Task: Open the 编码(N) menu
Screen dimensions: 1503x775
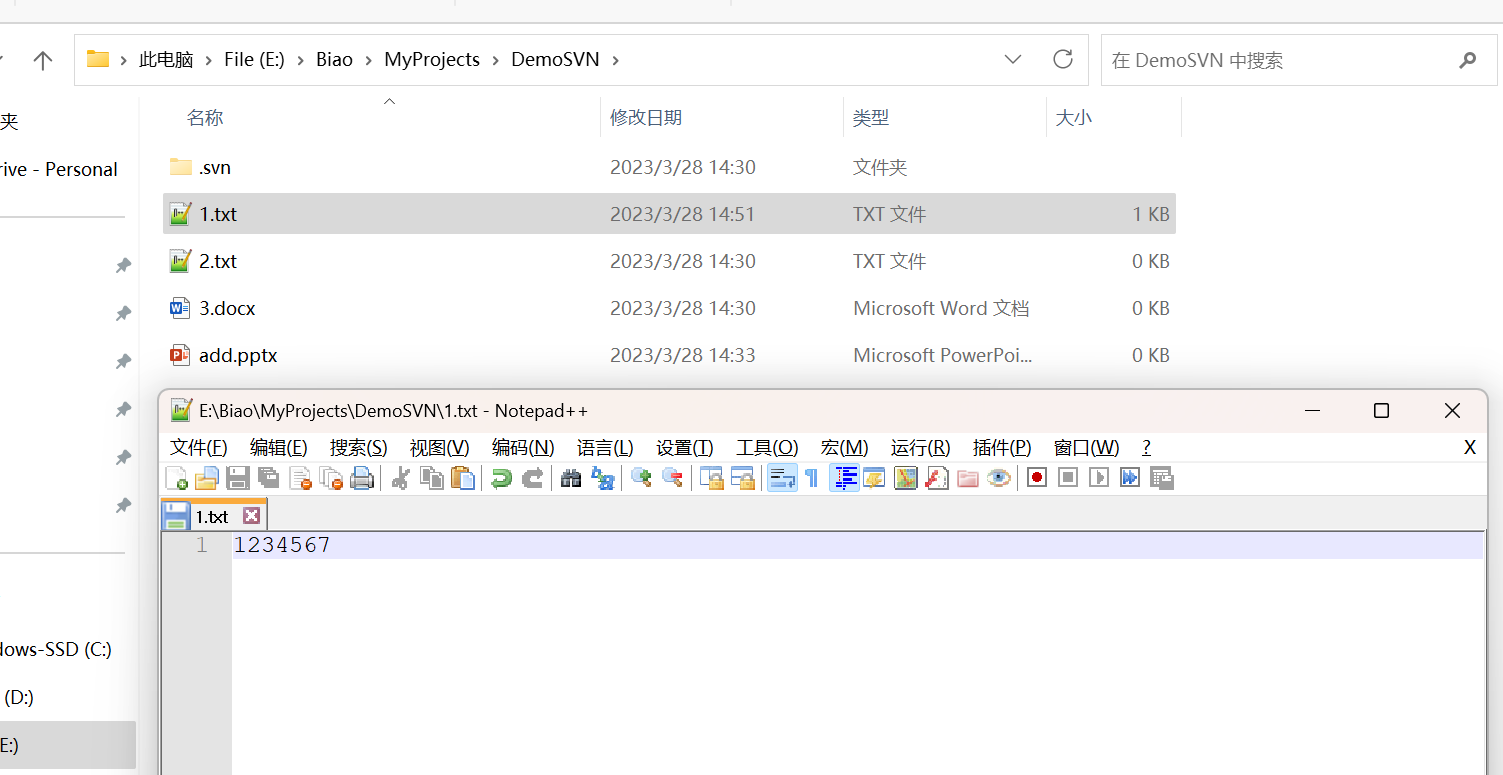Action: tap(523, 447)
